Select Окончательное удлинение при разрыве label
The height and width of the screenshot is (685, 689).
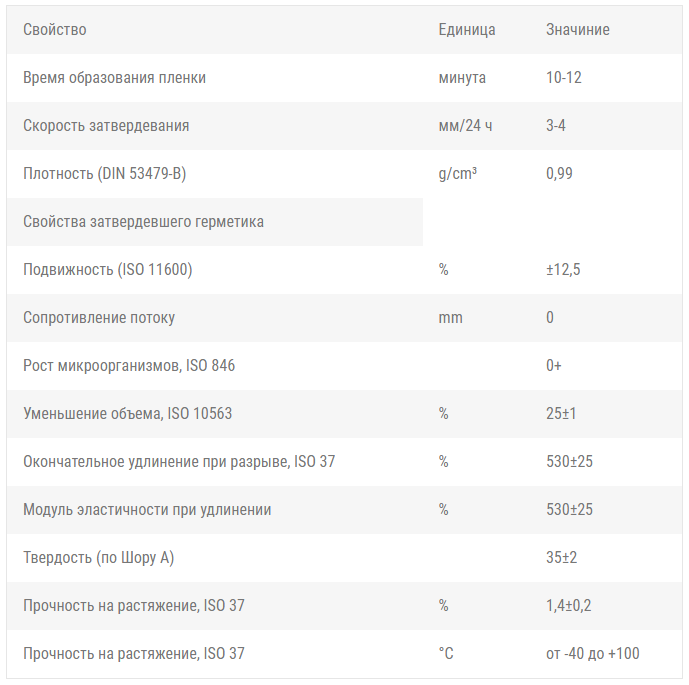click(179, 461)
